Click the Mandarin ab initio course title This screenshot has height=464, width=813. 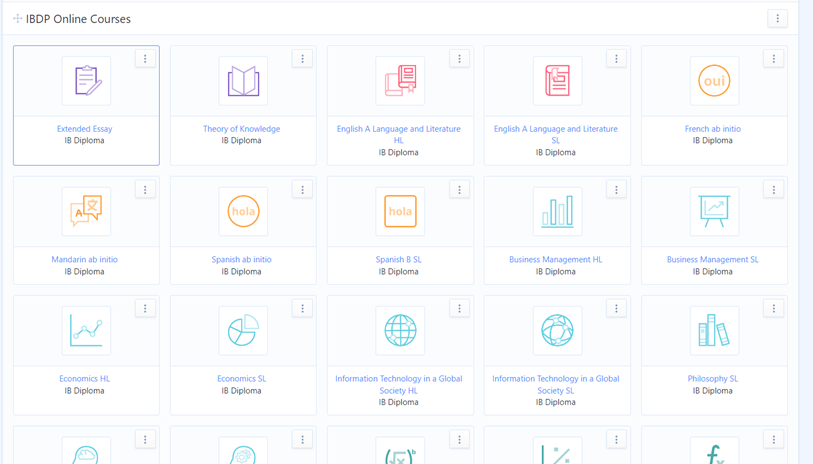pyautogui.click(x=84, y=260)
